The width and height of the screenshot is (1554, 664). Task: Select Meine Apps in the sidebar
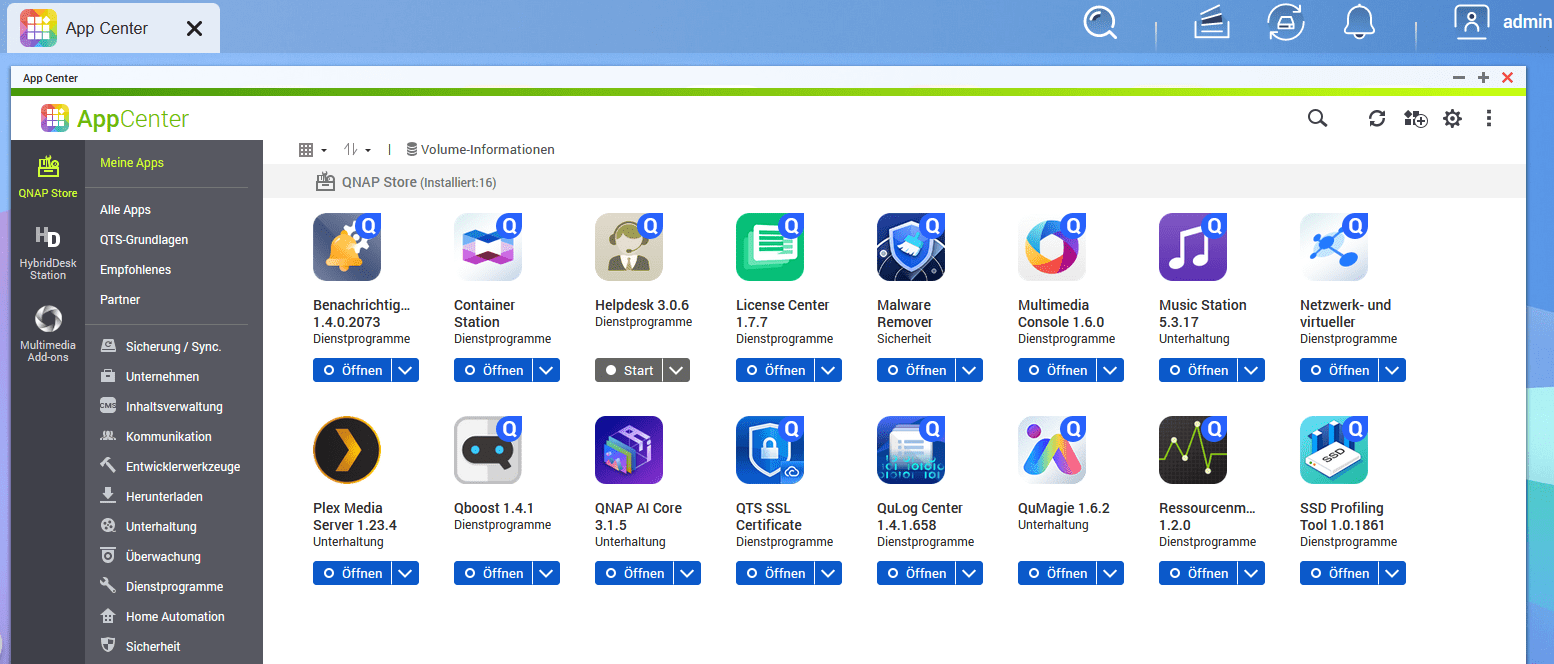[x=132, y=163]
